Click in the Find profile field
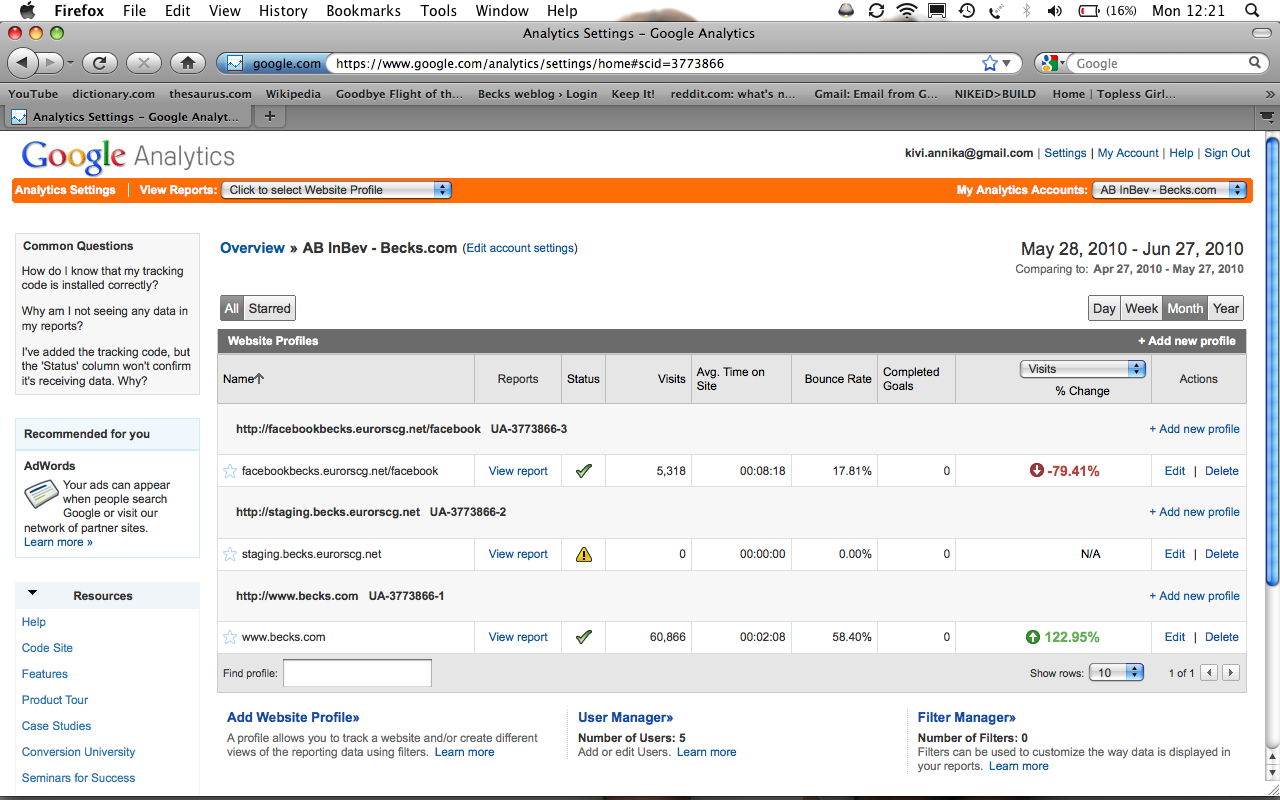This screenshot has width=1280, height=800. [x=357, y=673]
